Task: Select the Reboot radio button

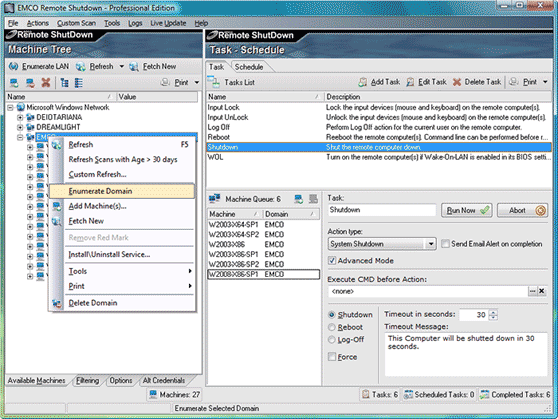Action: coord(332,327)
